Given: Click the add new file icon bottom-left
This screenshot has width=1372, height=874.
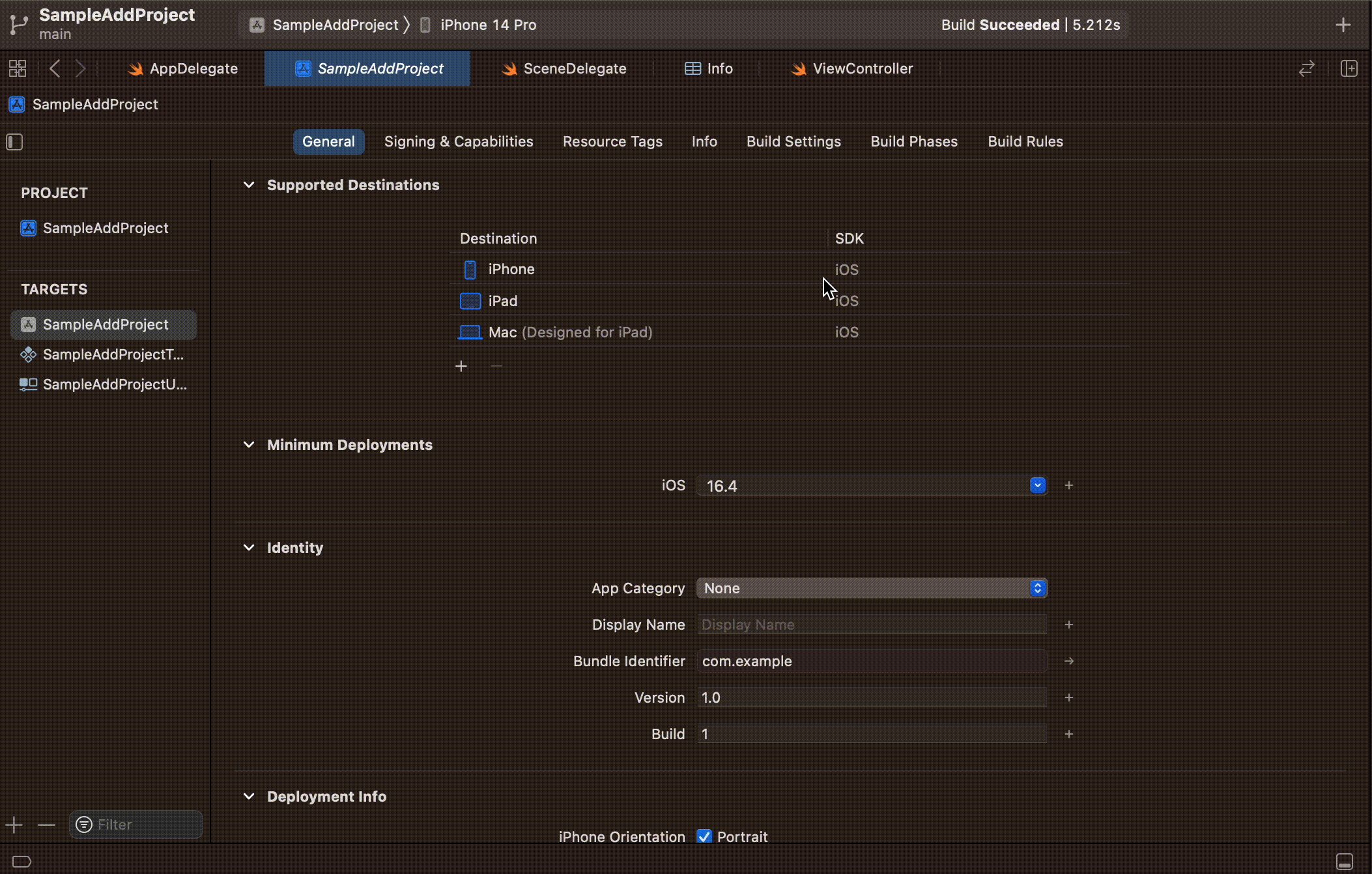Looking at the screenshot, I should [14, 824].
